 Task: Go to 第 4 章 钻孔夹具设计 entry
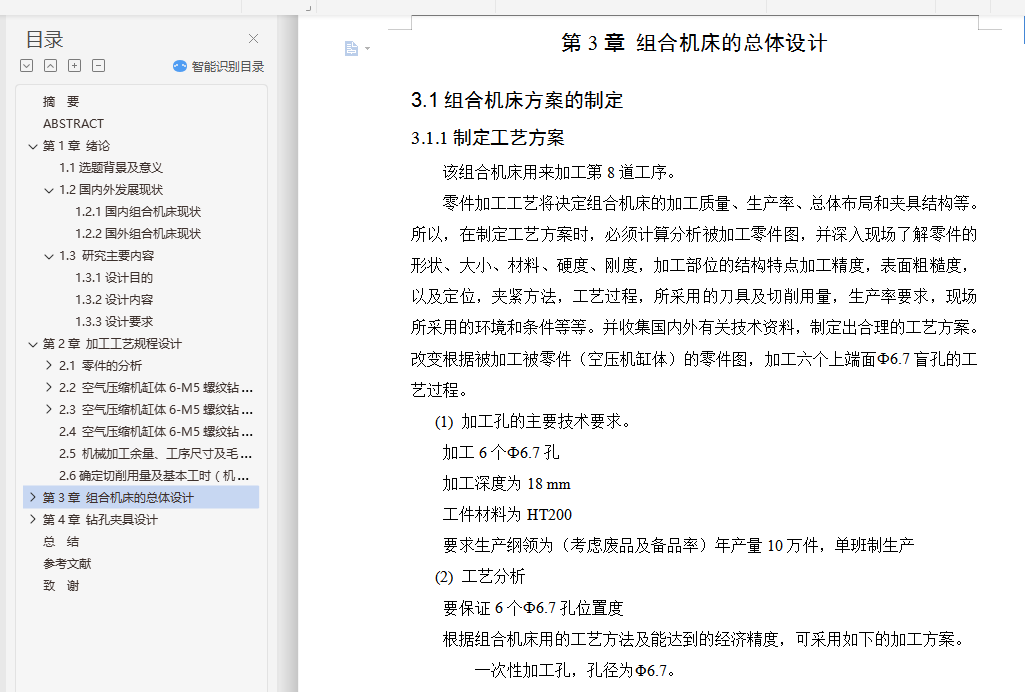[100, 519]
